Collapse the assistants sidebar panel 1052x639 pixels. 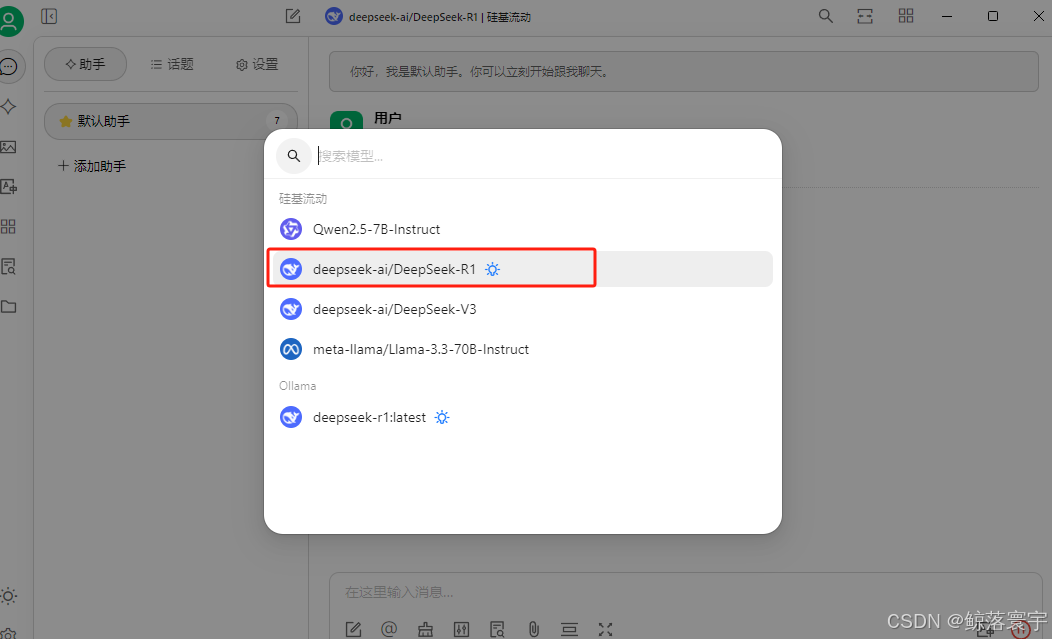point(48,16)
